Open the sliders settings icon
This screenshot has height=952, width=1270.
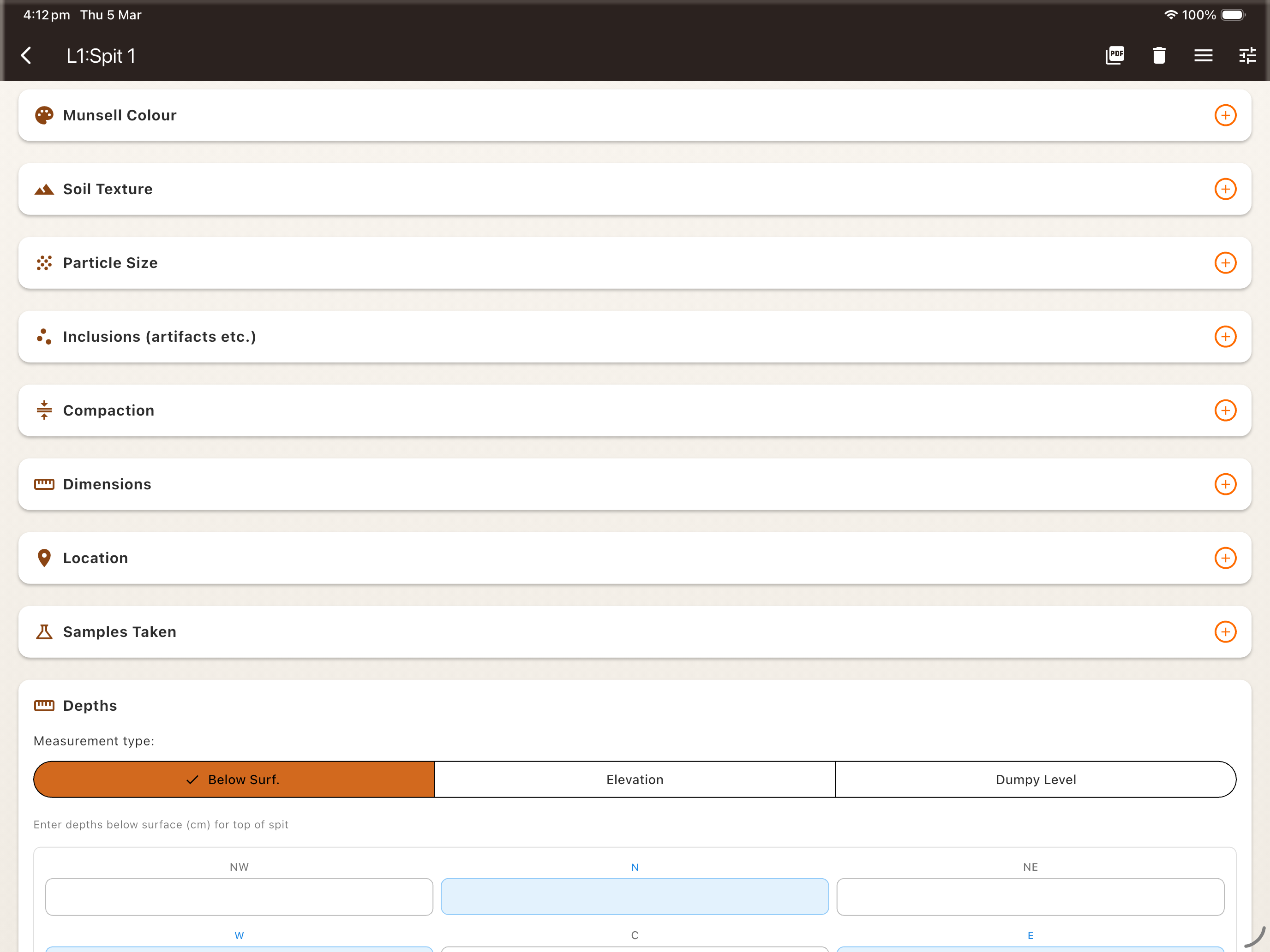pyautogui.click(x=1247, y=56)
